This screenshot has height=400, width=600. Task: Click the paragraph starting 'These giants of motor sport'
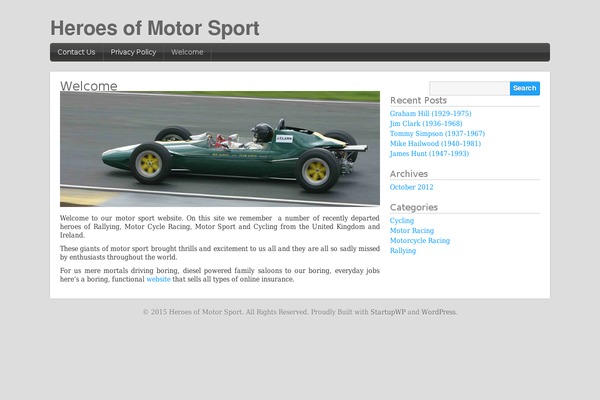click(220, 253)
